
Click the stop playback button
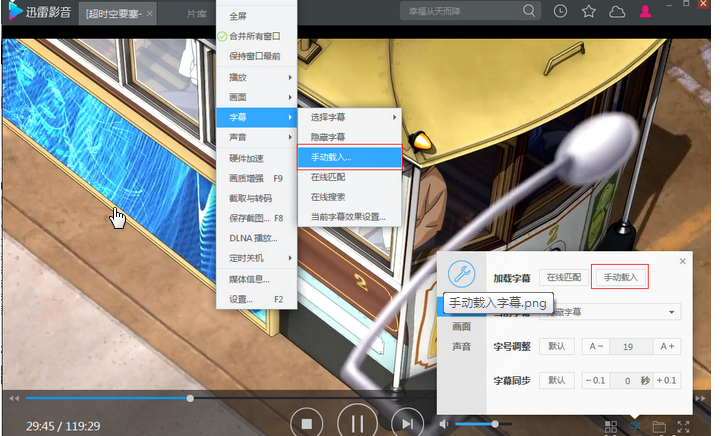coord(307,423)
